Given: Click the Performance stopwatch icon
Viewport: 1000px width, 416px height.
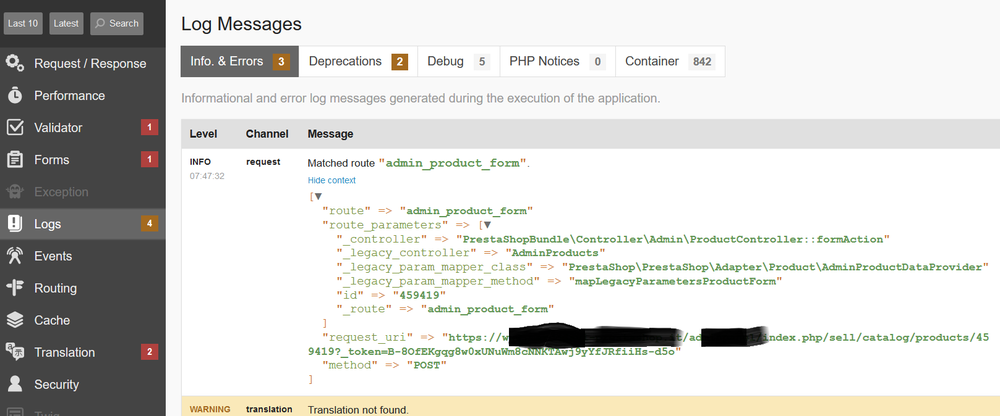Looking at the screenshot, I should coord(15,96).
